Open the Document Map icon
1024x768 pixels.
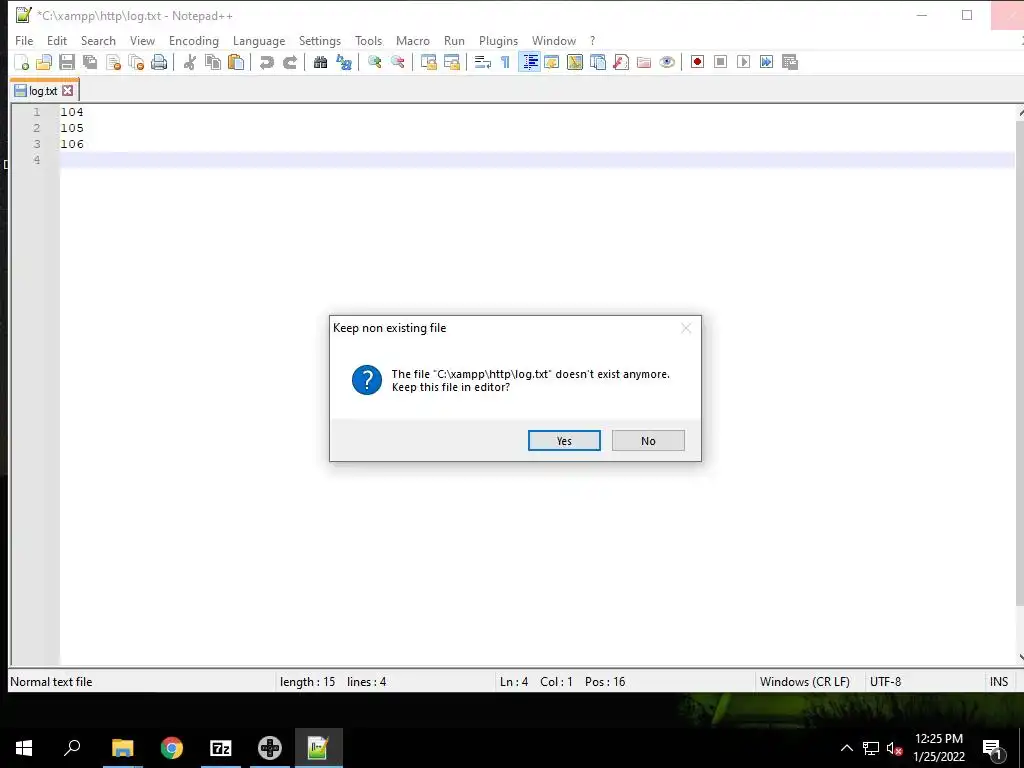[x=575, y=62]
